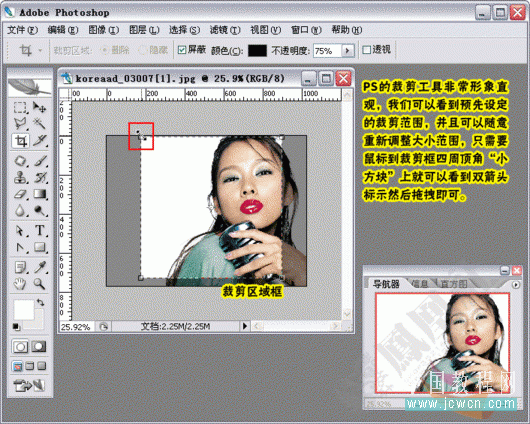Select the Rectangular Marquee tool
Viewport: 530px width, 424px height.
pyautogui.click(x=20, y=108)
